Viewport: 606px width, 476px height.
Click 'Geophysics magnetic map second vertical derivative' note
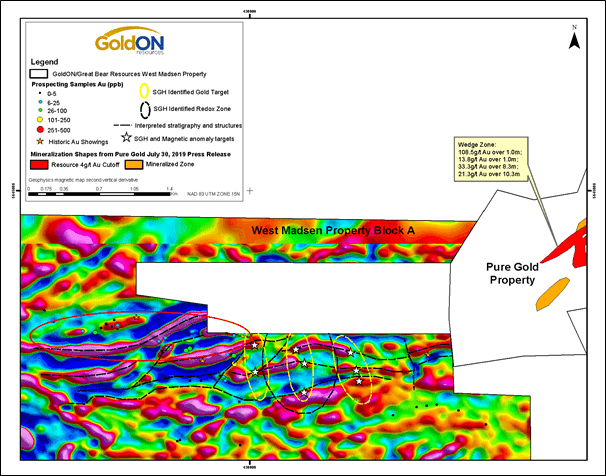pos(83,180)
